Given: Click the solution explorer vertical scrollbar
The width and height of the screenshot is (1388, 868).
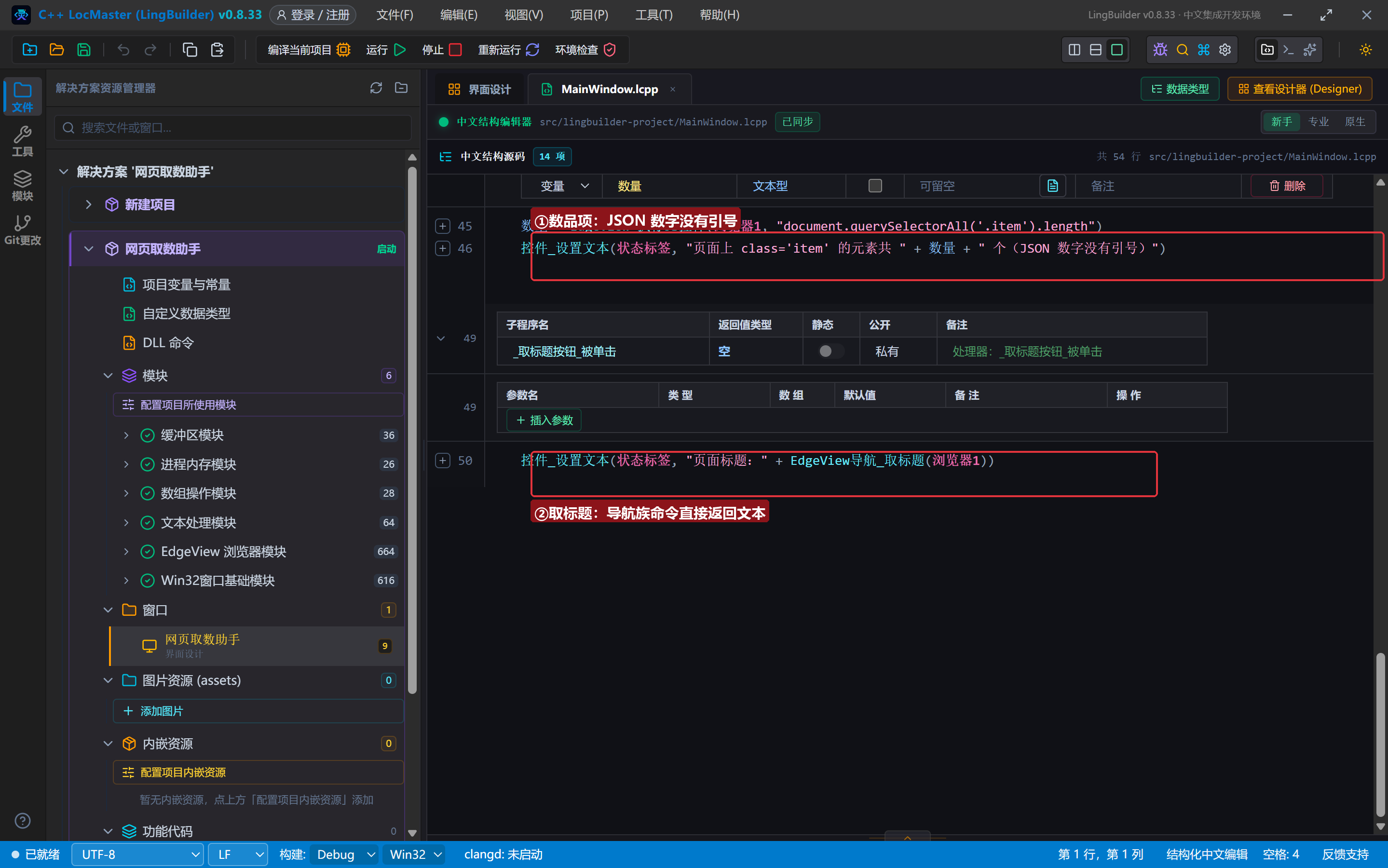Looking at the screenshot, I should 411,431.
